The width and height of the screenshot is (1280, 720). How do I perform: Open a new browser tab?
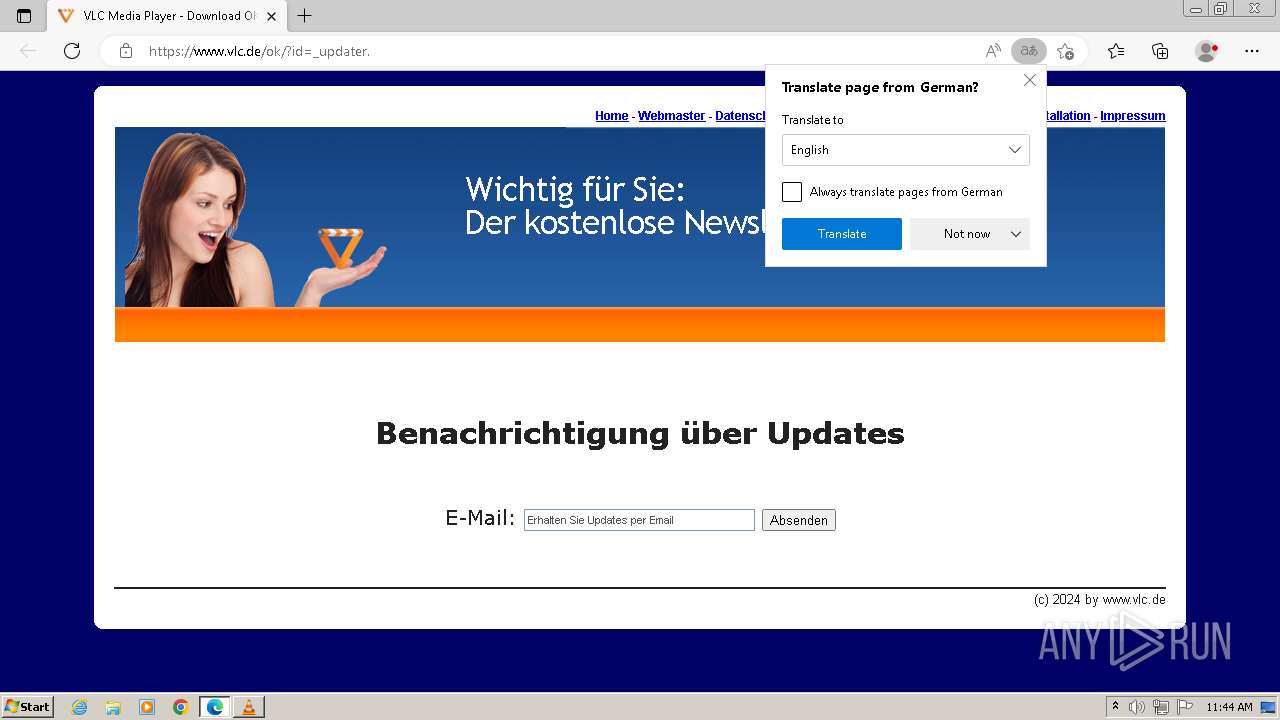click(x=305, y=16)
